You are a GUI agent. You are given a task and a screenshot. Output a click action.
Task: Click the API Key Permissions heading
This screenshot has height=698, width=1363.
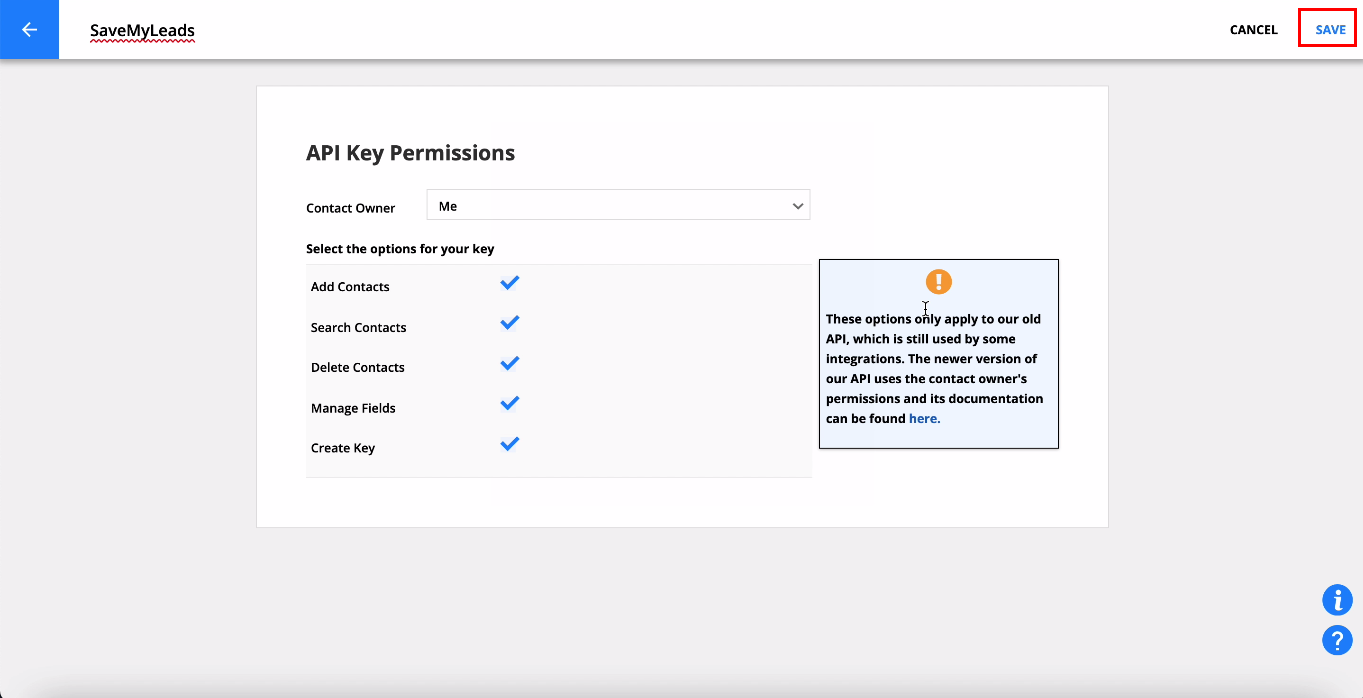tap(410, 153)
